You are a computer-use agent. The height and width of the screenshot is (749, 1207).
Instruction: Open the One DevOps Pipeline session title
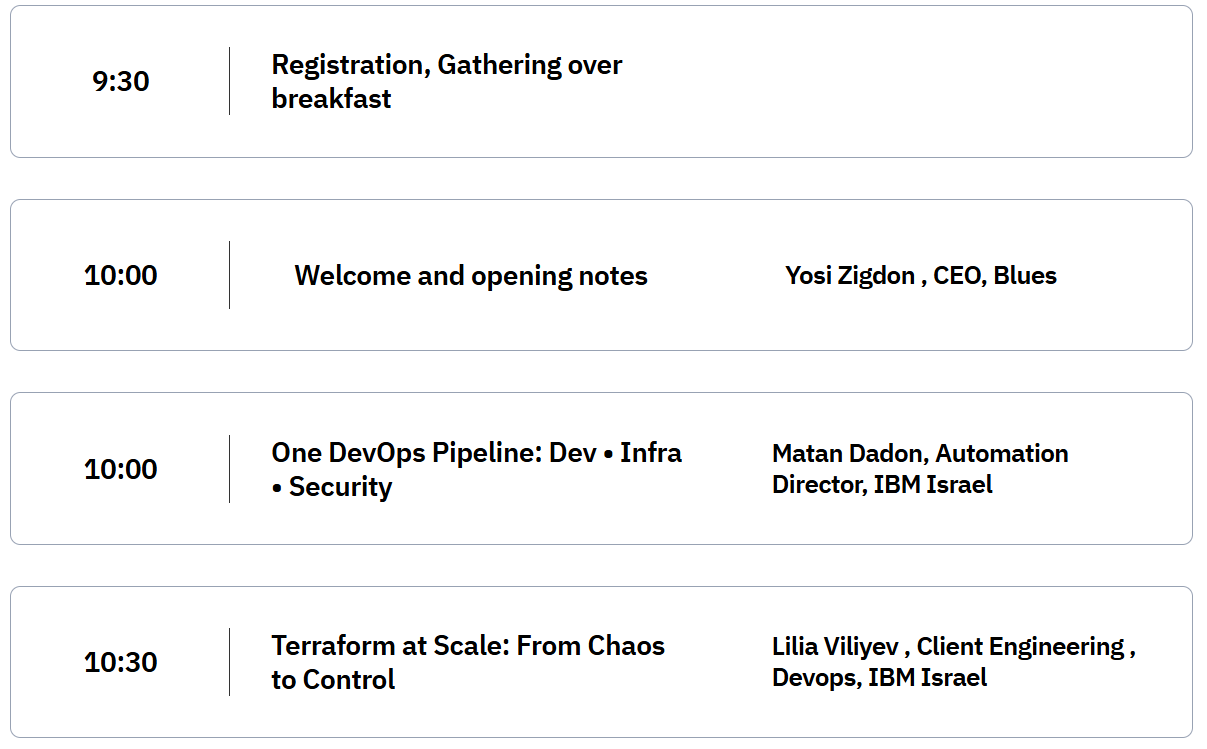click(x=476, y=453)
